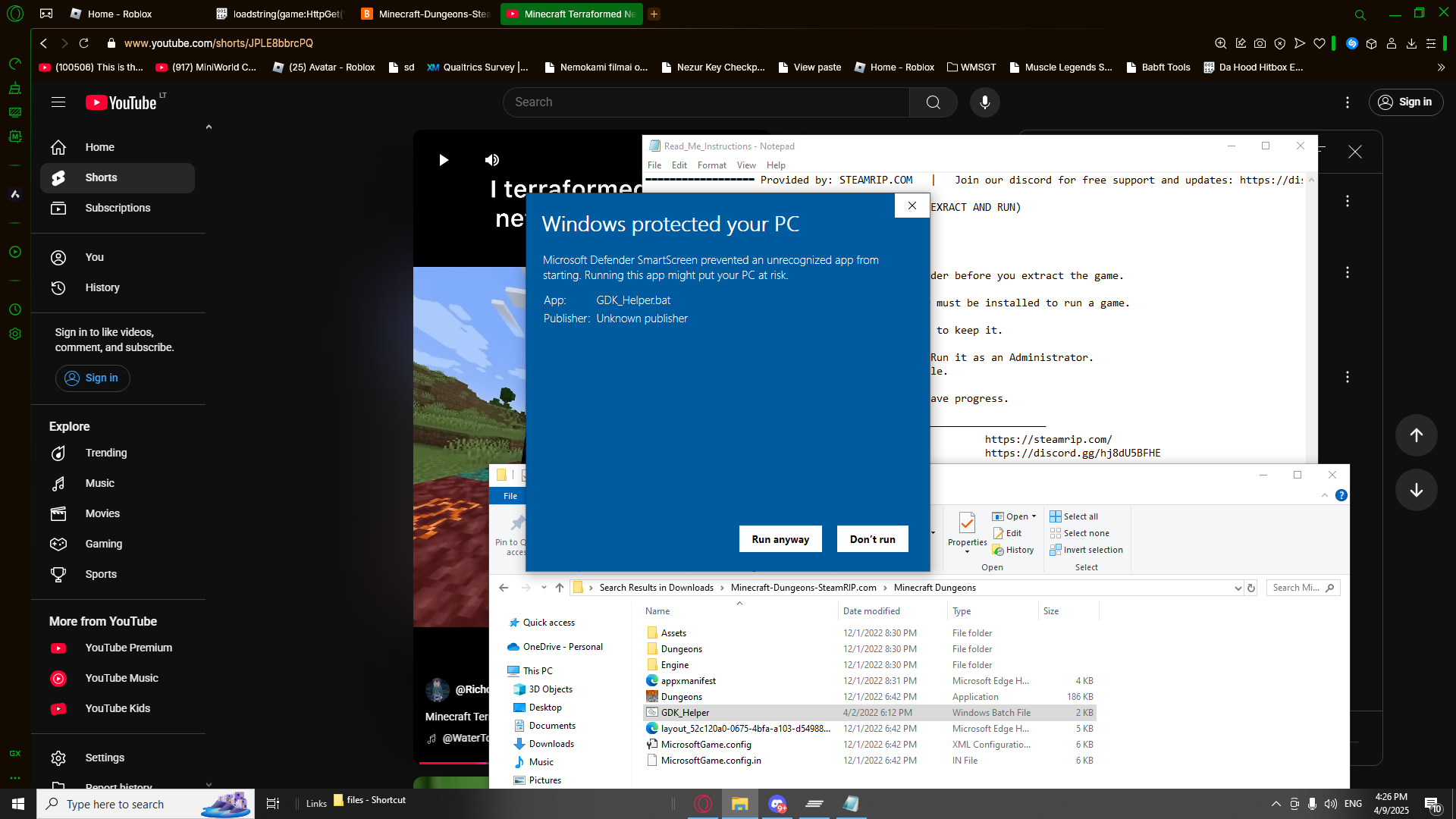Switch to the Minecraft-Dungeons-Steam tab

click(426, 14)
